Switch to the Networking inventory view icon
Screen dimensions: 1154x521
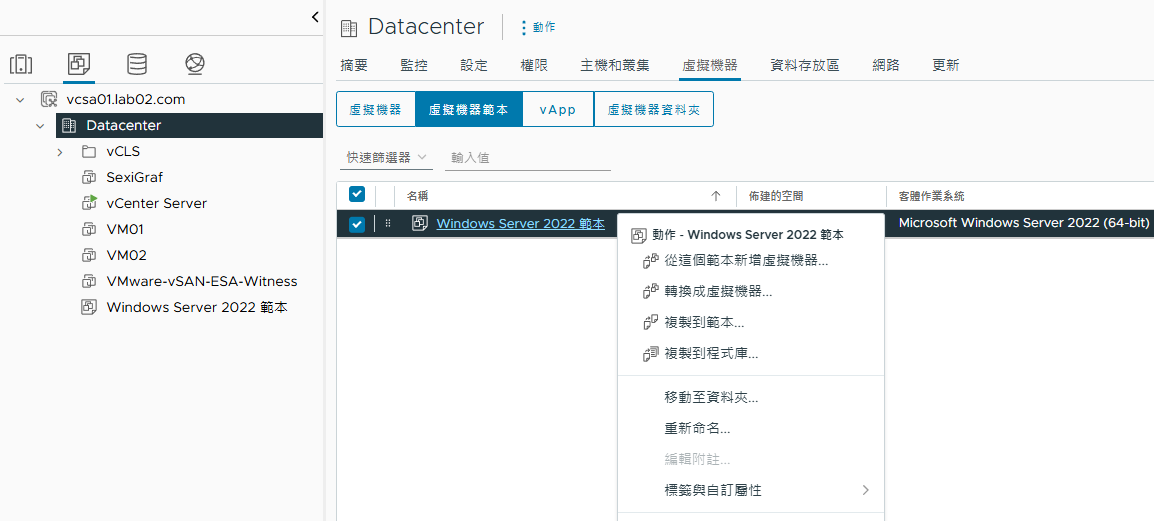[194, 65]
